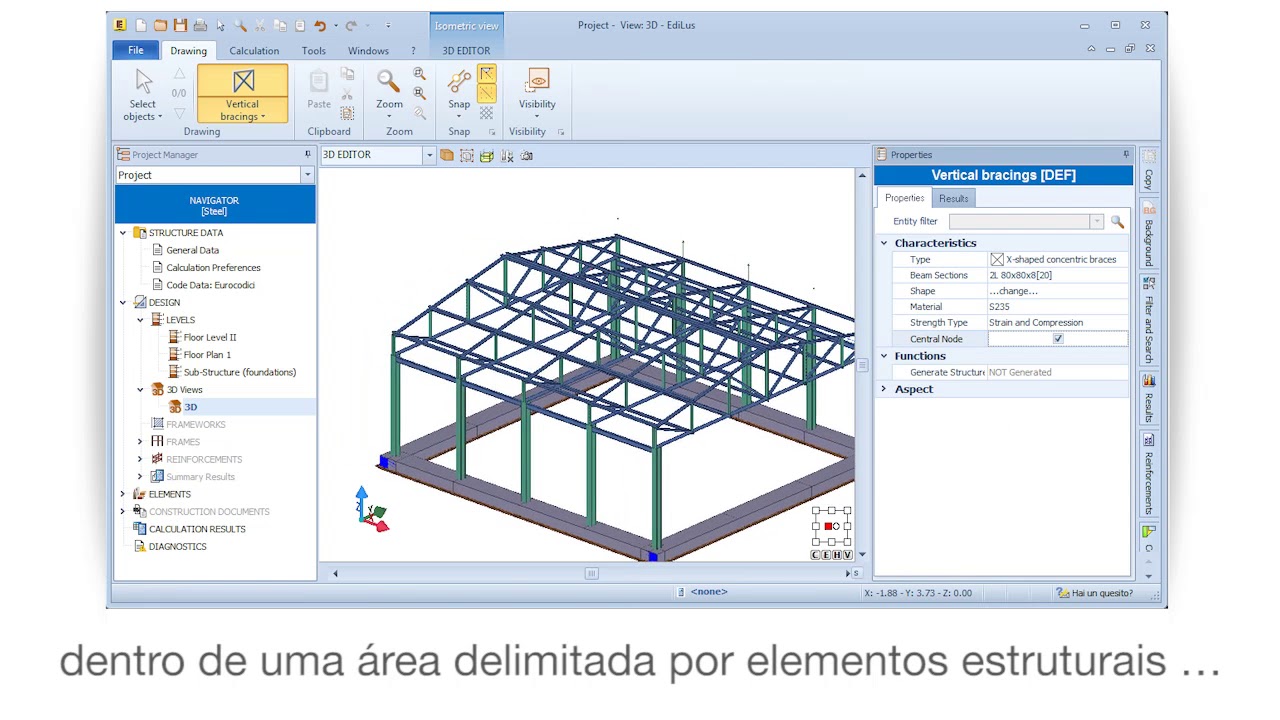Open the Copy side panel tab

click(x=1149, y=172)
